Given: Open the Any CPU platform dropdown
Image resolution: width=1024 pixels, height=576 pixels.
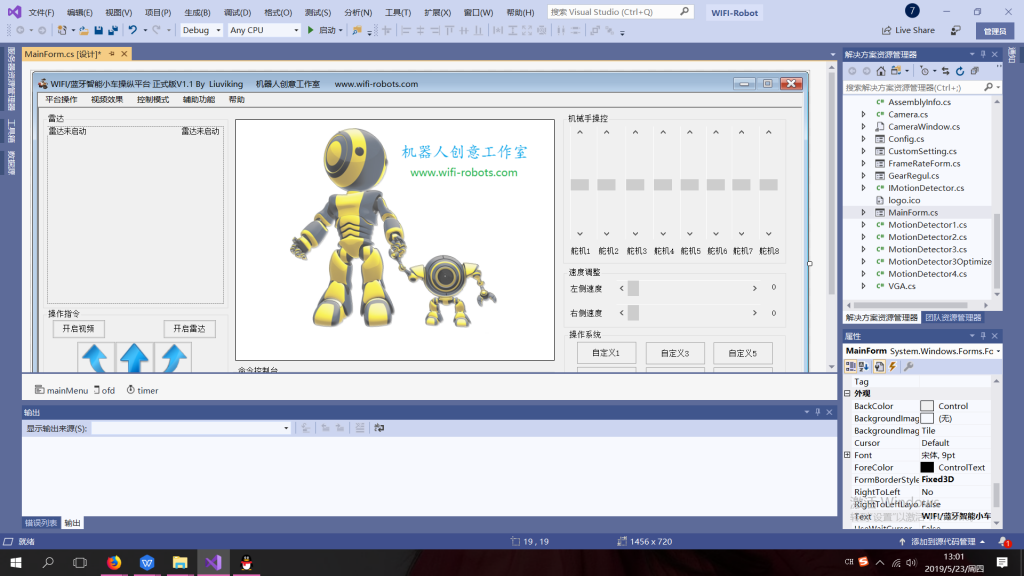Looking at the screenshot, I should [264, 30].
